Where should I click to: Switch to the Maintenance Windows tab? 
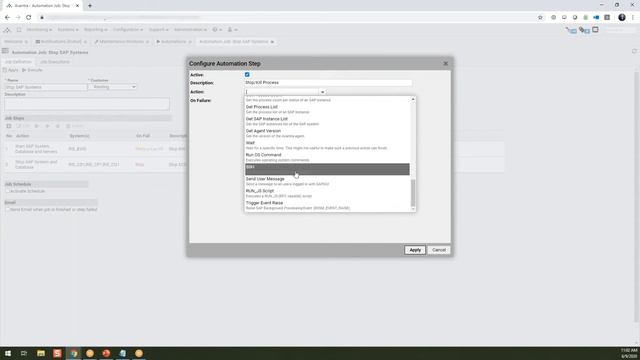pyautogui.click(x=121, y=42)
